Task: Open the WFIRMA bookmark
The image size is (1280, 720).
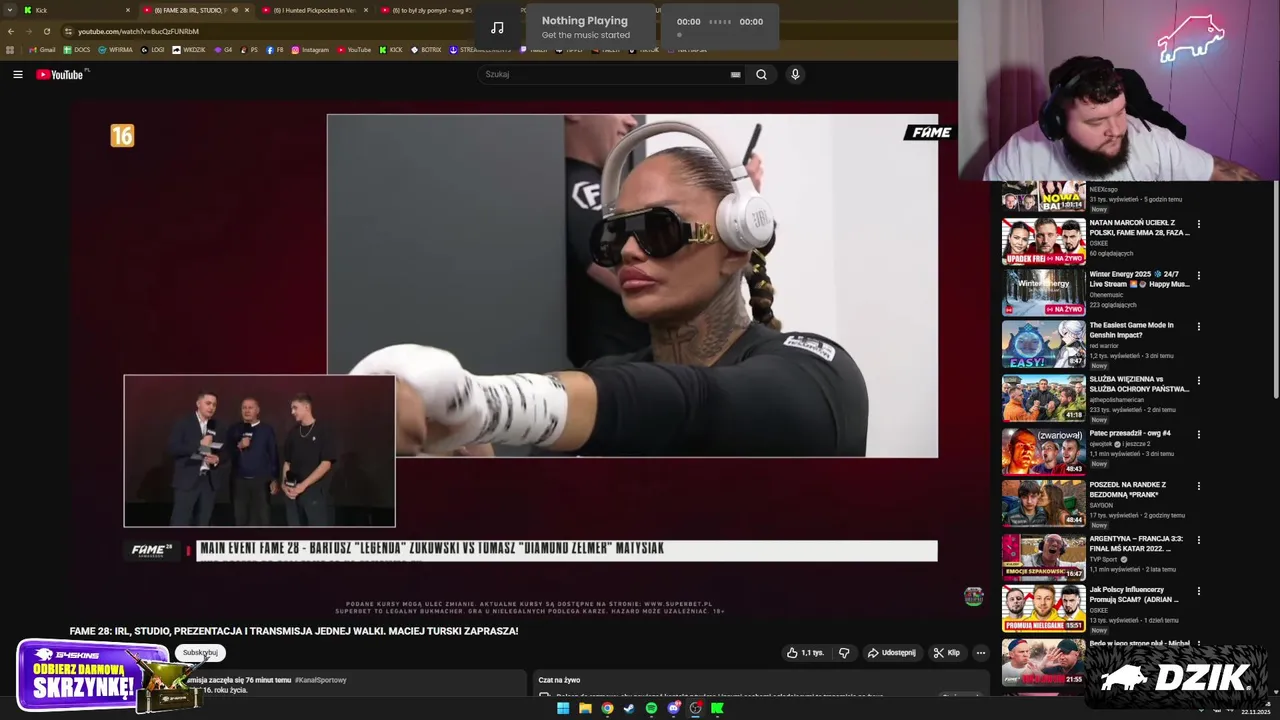Action: point(115,50)
